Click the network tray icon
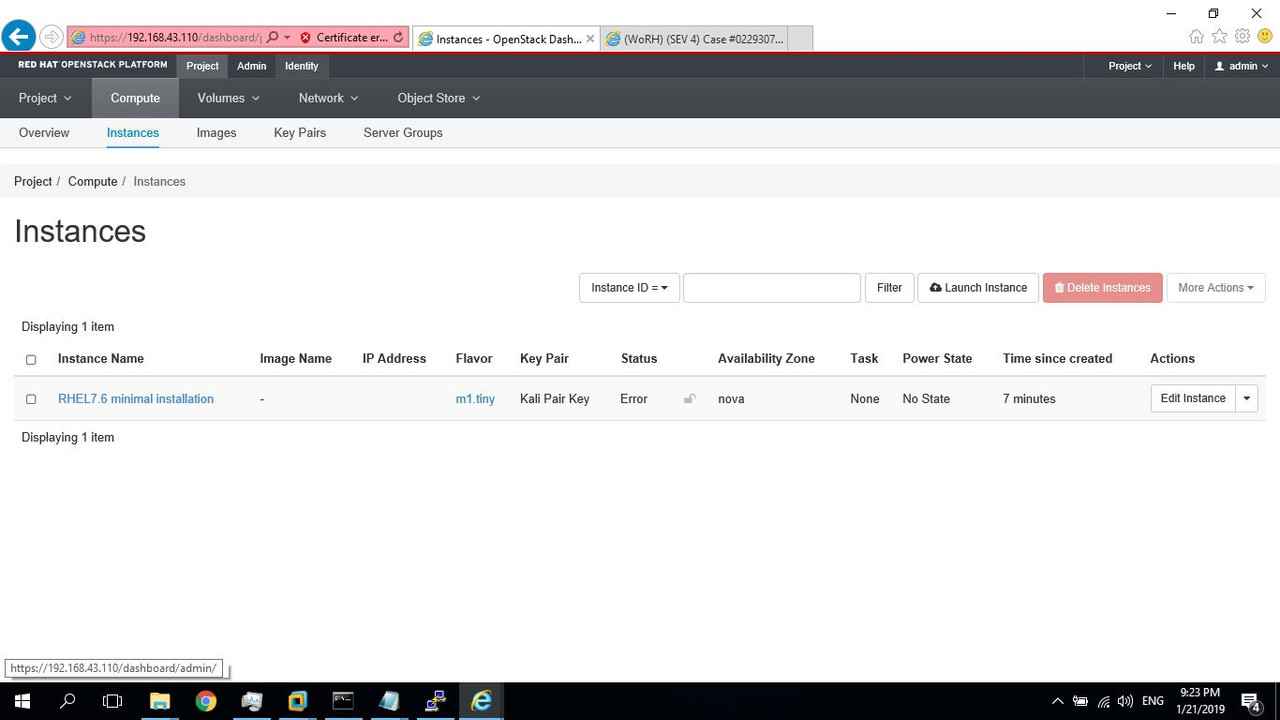Image resolution: width=1280 pixels, height=720 pixels. click(1103, 701)
